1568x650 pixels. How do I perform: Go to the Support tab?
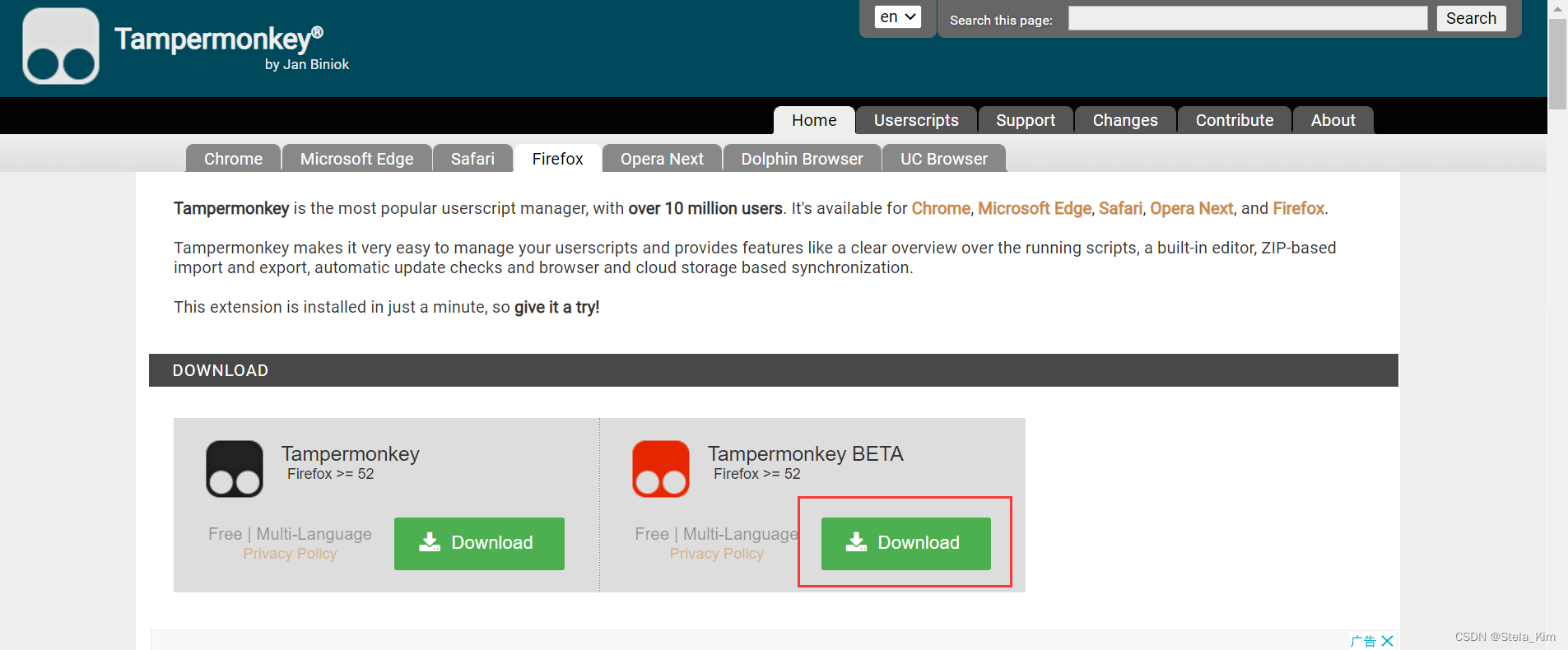tap(1026, 120)
